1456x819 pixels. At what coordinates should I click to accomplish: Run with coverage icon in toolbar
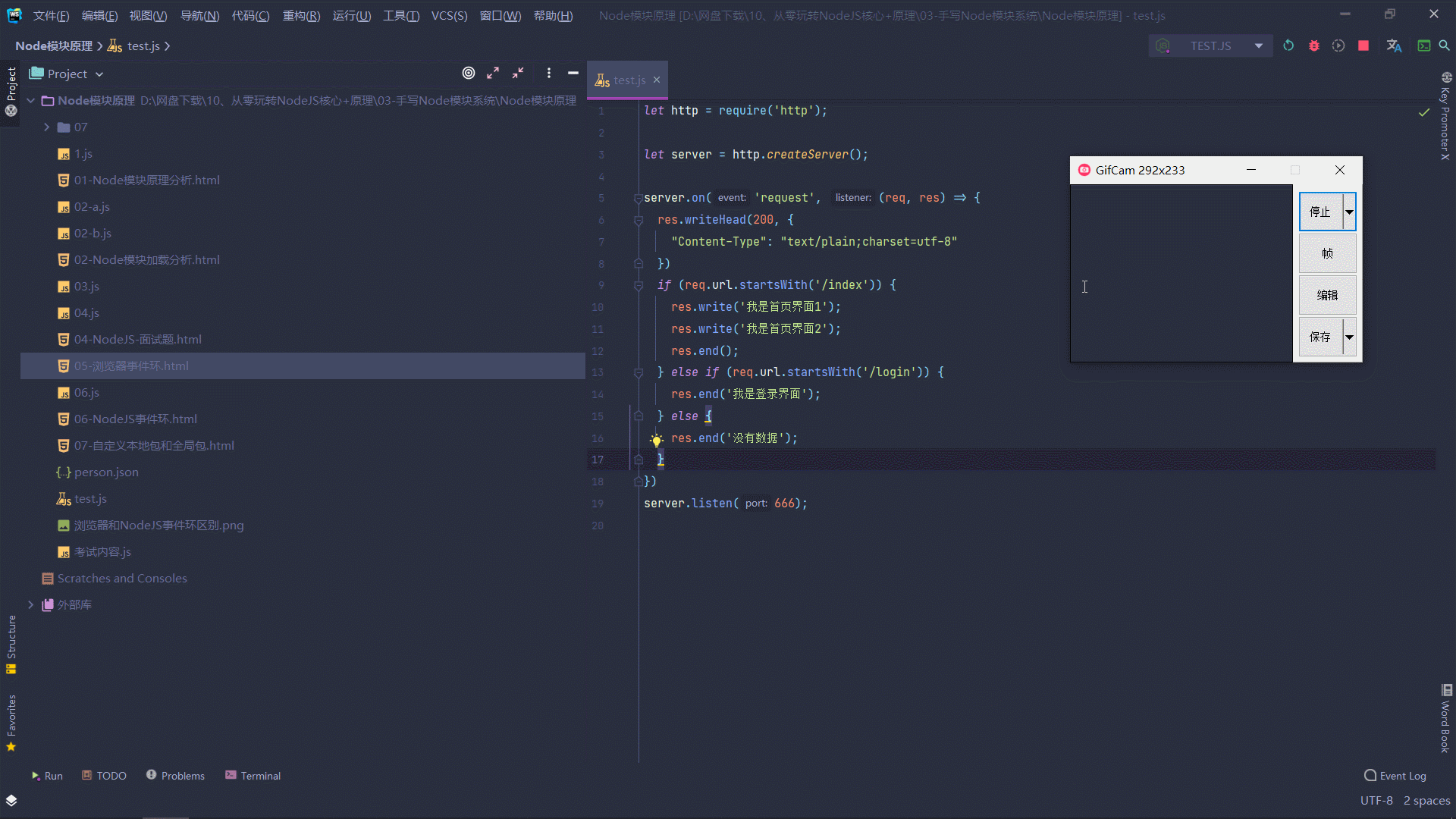[1338, 45]
